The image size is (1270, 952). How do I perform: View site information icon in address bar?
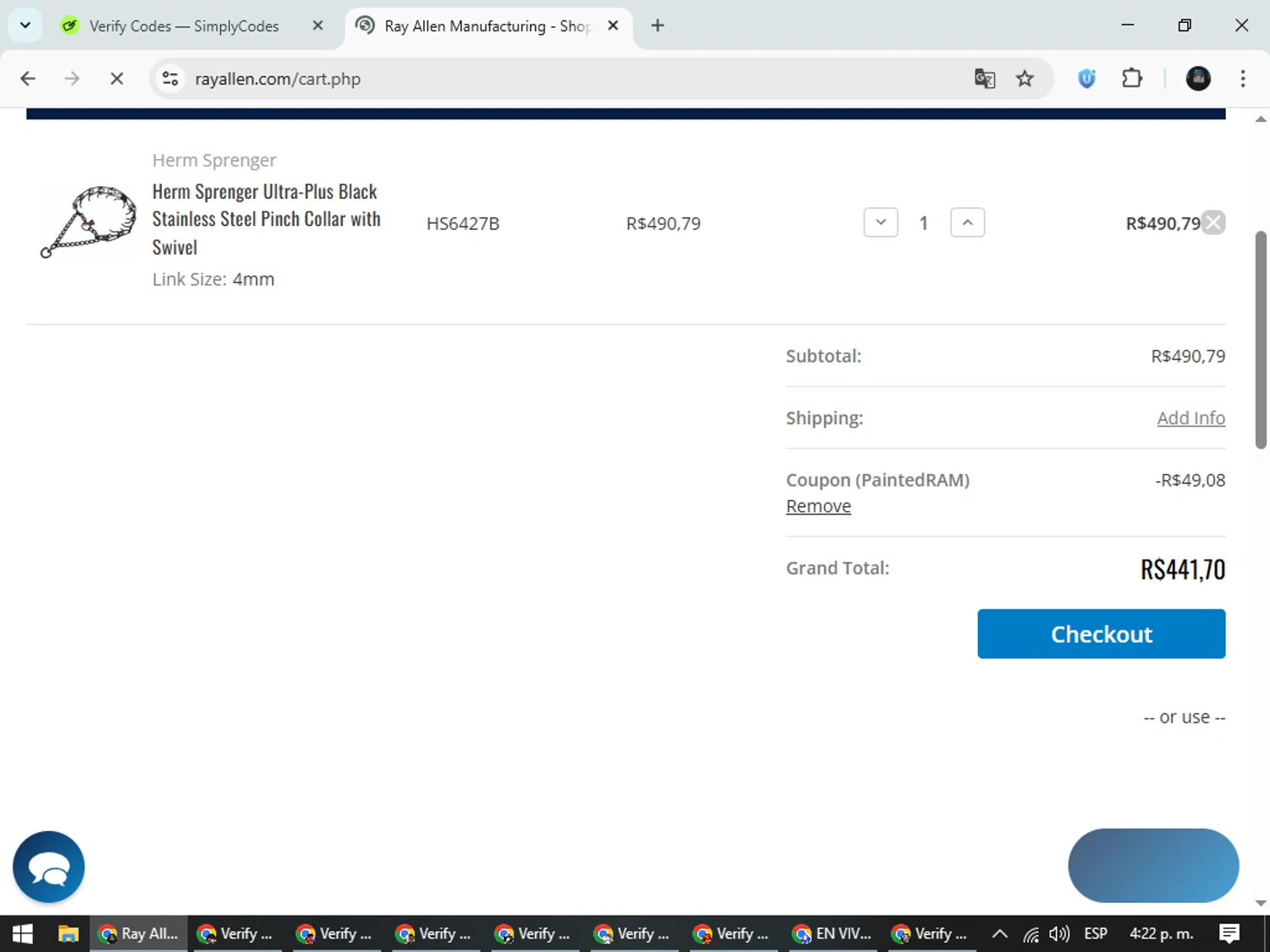(170, 79)
